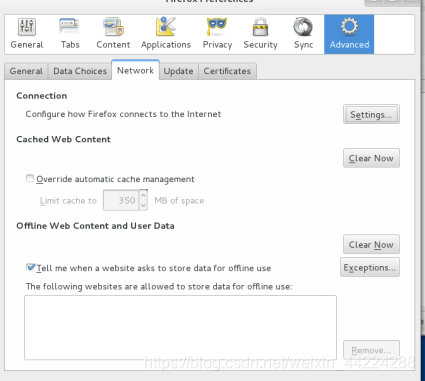Open offline data Exceptions dialog
The width and height of the screenshot is (425, 381).
click(x=370, y=267)
